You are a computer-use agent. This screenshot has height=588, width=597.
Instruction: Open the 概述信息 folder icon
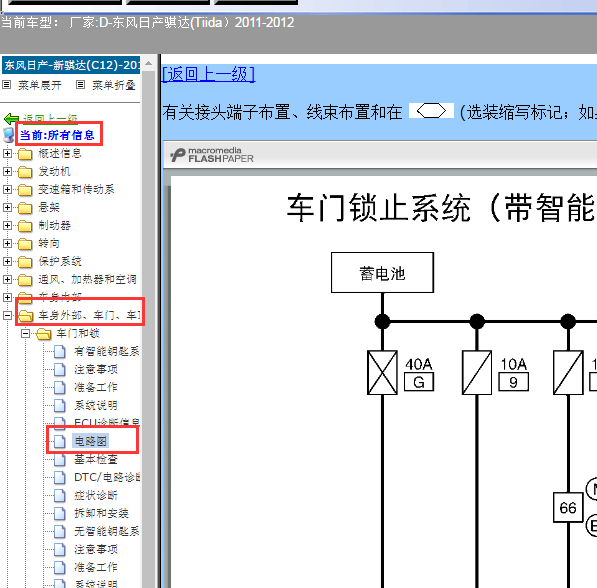tap(25, 154)
